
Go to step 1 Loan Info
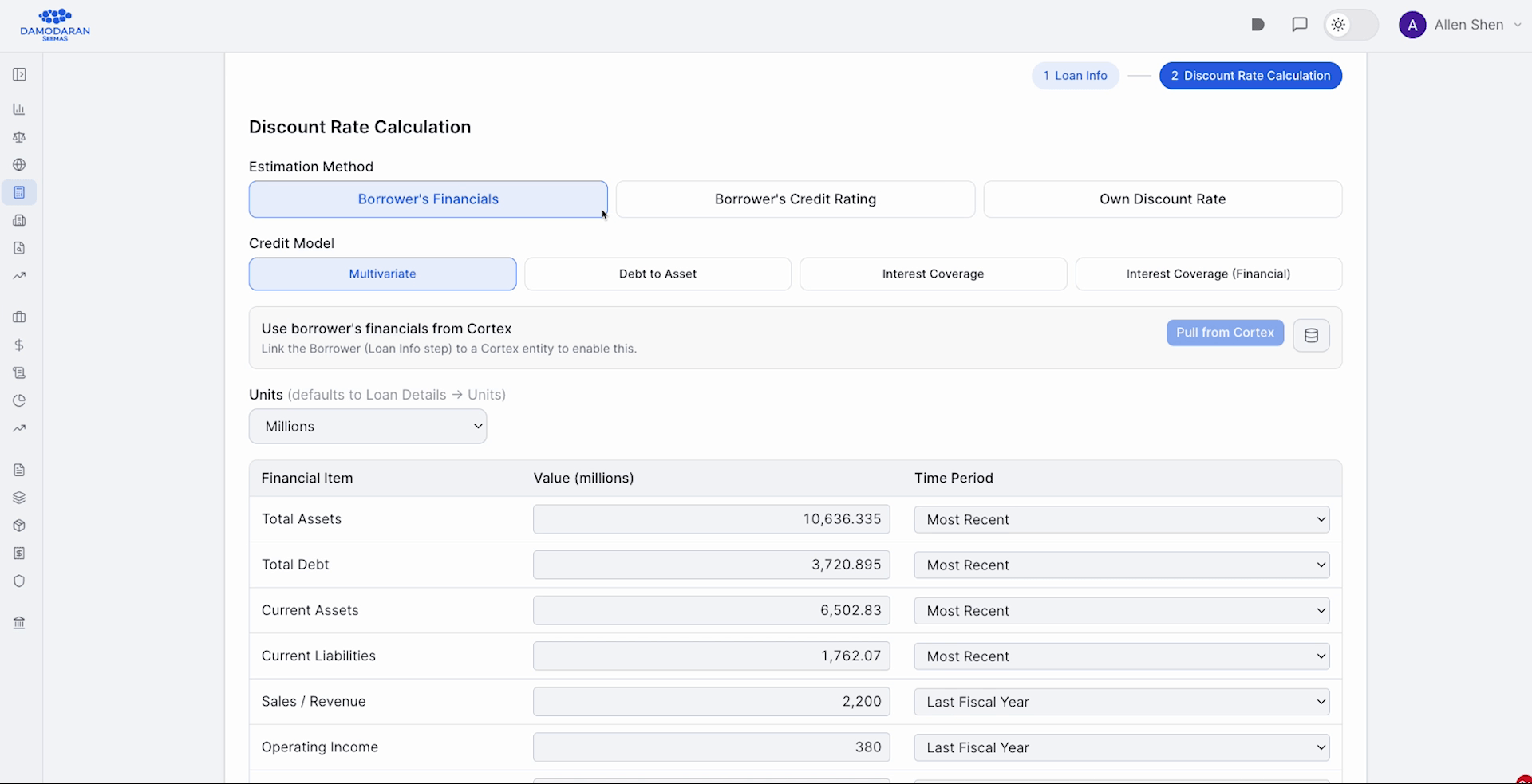click(x=1076, y=76)
